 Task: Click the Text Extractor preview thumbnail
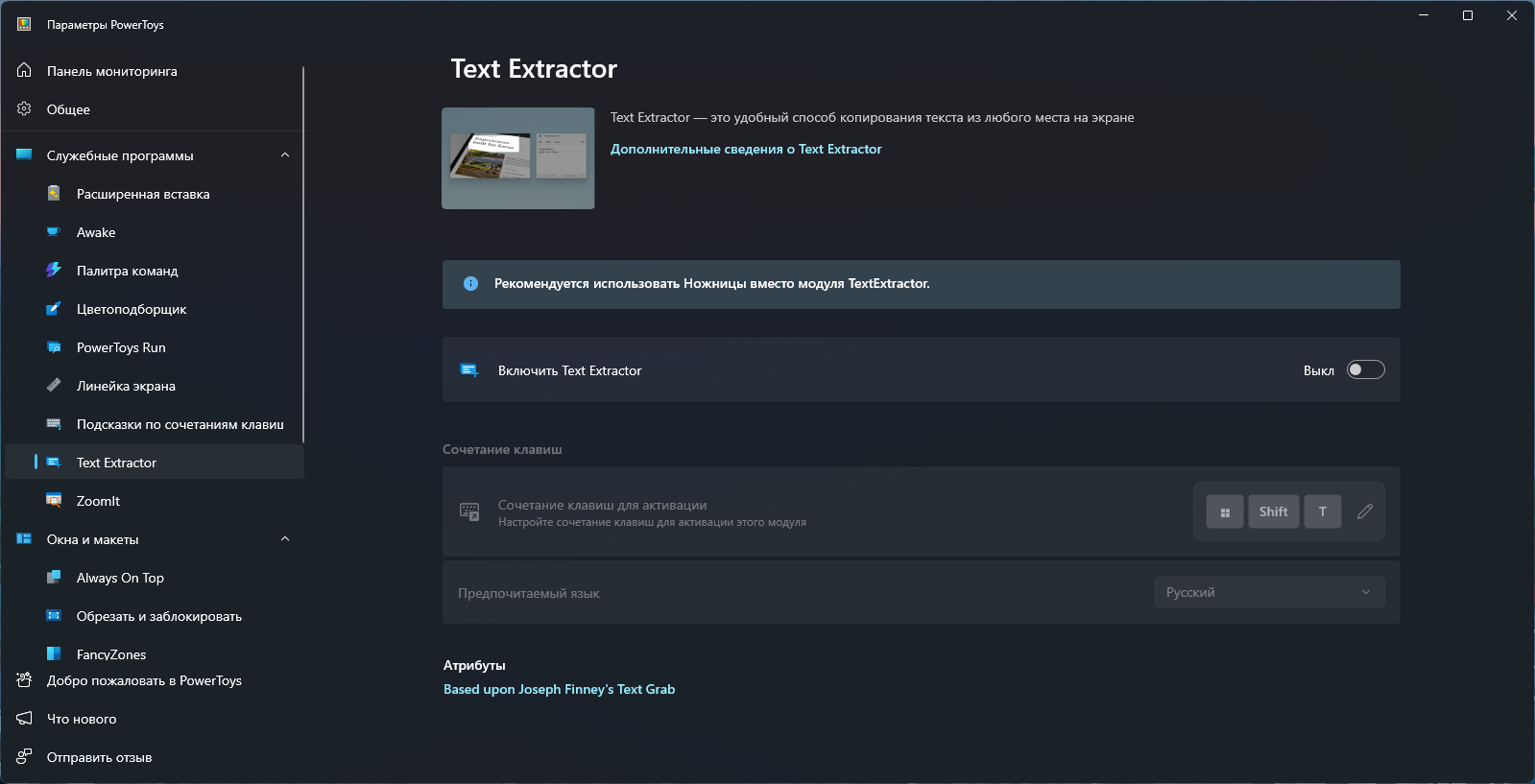pyautogui.click(x=517, y=158)
